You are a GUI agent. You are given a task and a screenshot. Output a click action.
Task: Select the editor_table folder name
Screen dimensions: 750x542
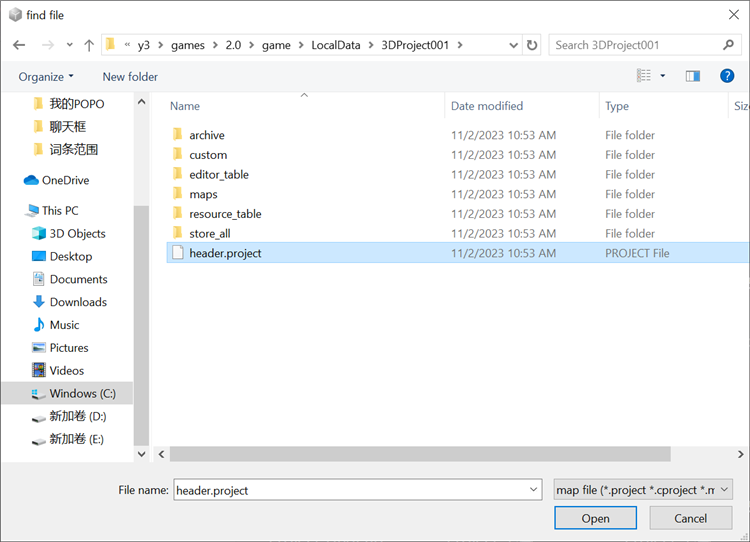(x=219, y=175)
